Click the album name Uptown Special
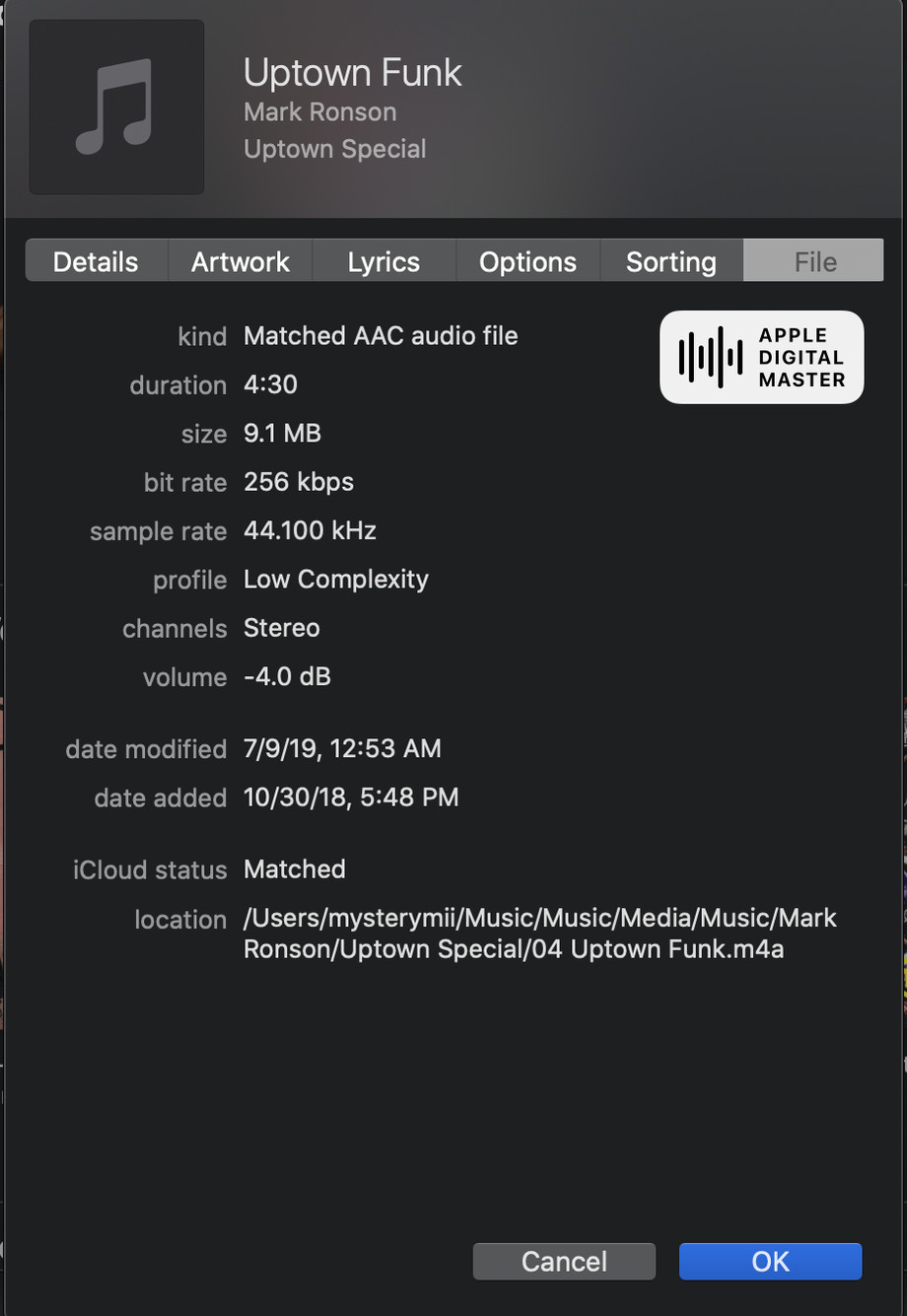This screenshot has width=907, height=1316. (334, 149)
